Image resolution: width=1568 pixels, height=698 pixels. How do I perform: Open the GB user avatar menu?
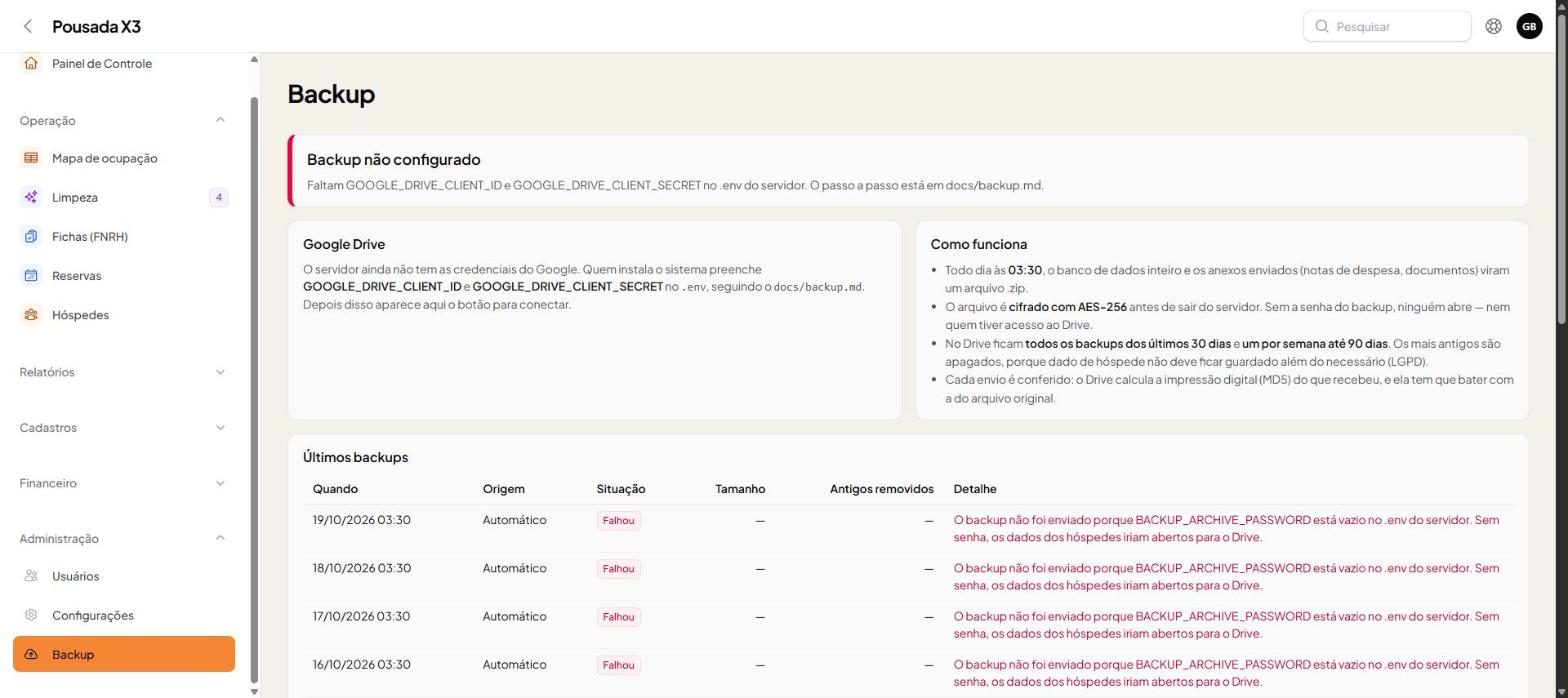click(1529, 27)
